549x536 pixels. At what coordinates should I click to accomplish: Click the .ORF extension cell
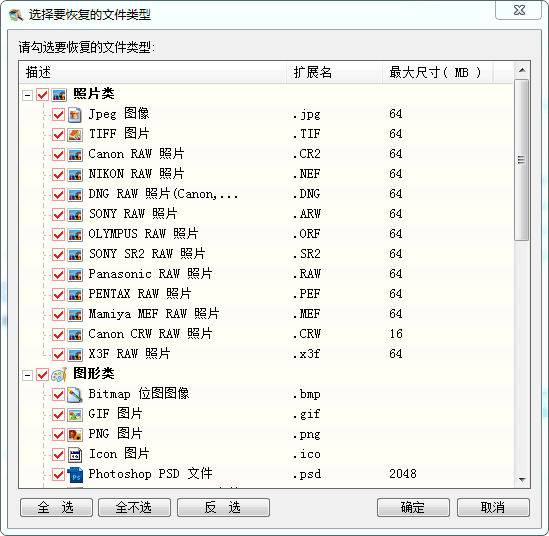[306, 234]
